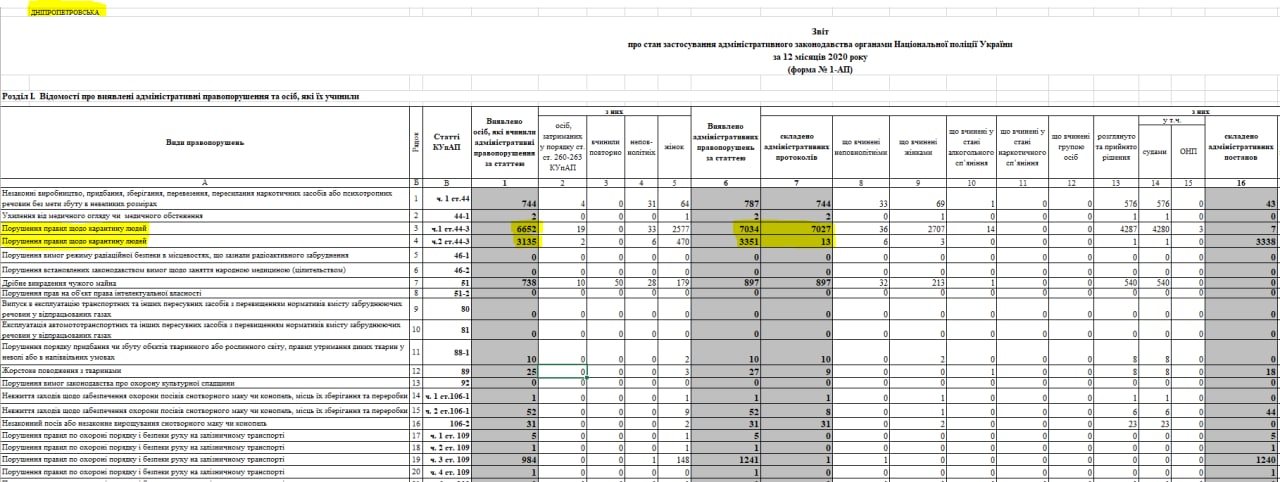1280x482 pixels.
Task: Select the article cell 'ч. 2 ст.106-1'
Action: (x=445, y=410)
